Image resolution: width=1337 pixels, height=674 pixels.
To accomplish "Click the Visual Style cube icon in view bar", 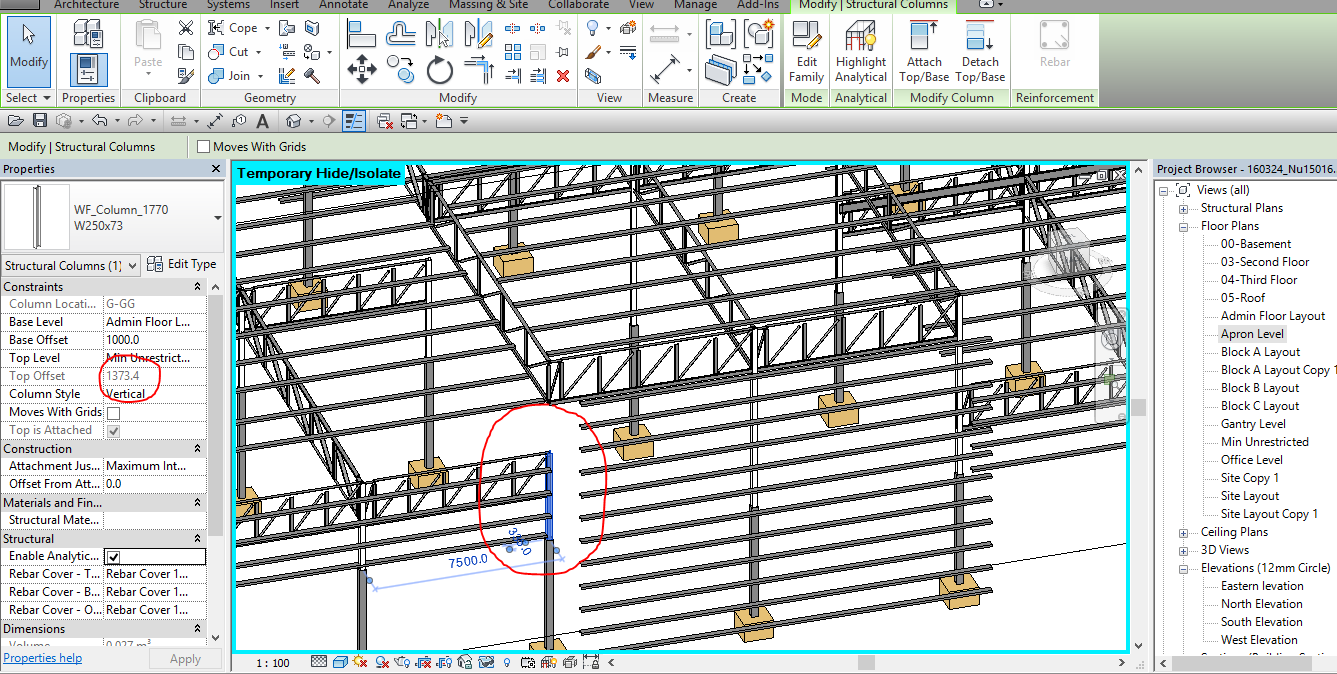I will [x=340, y=662].
